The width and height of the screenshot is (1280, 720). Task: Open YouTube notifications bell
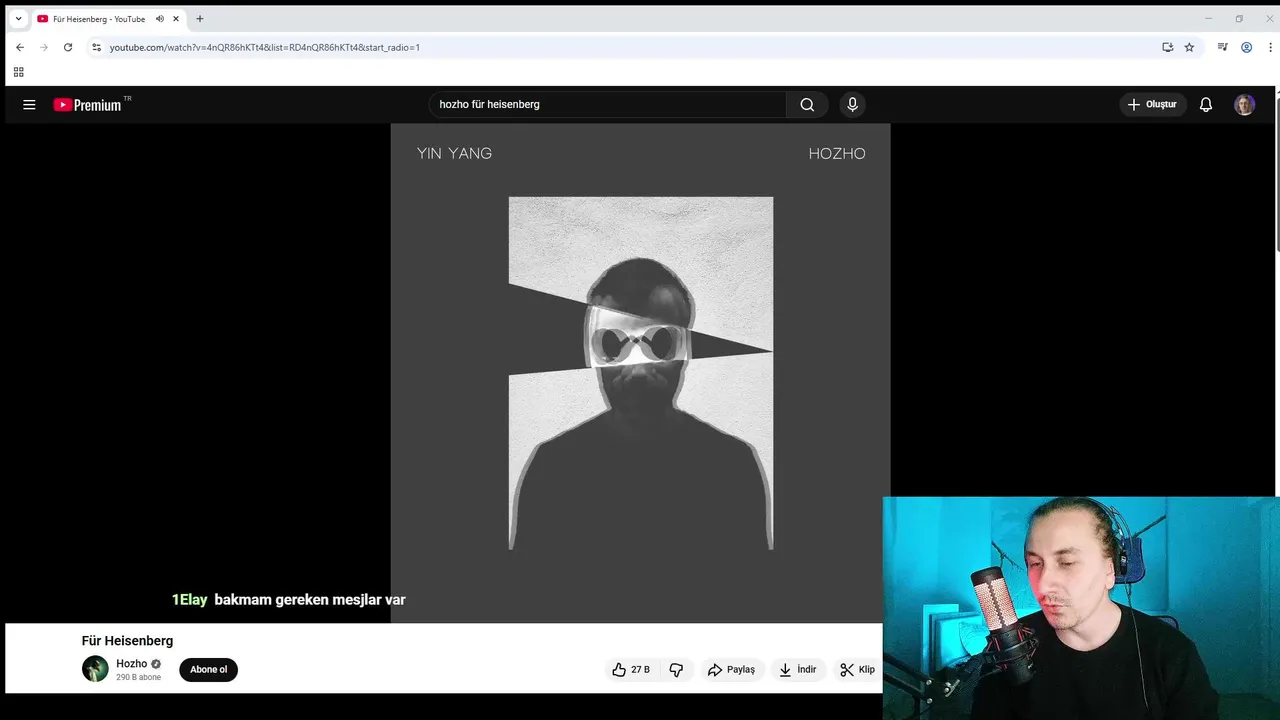click(x=1206, y=104)
